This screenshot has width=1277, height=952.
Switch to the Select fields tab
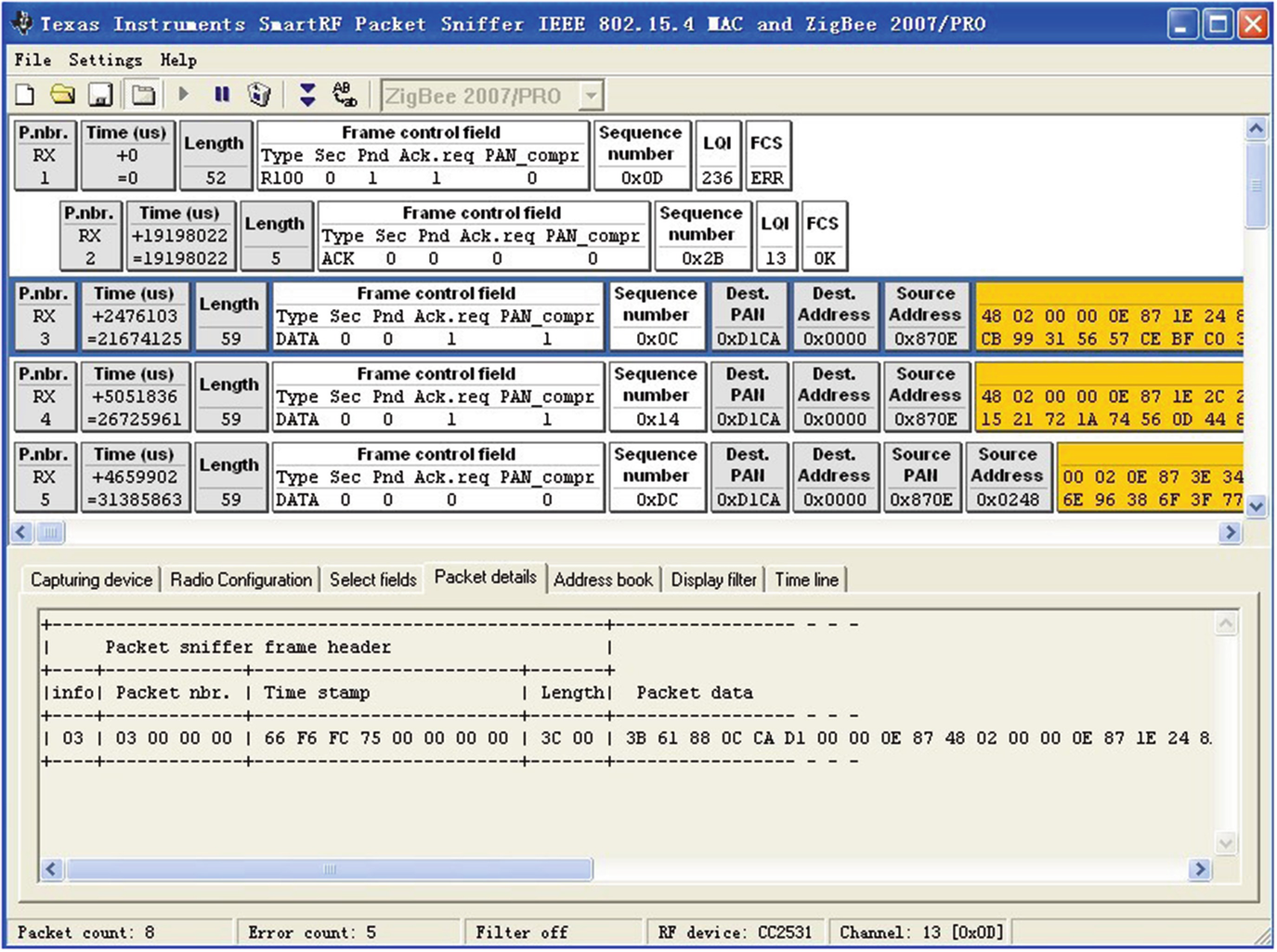[x=372, y=580]
